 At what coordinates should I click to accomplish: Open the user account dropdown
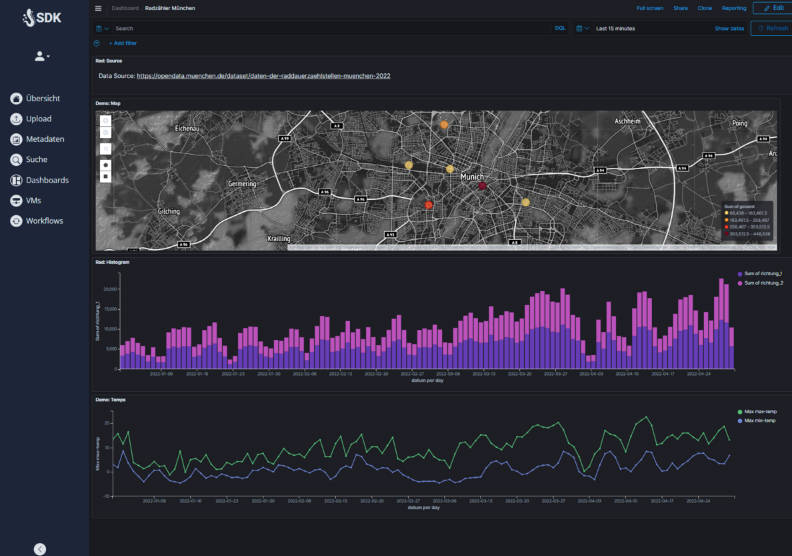click(42, 56)
